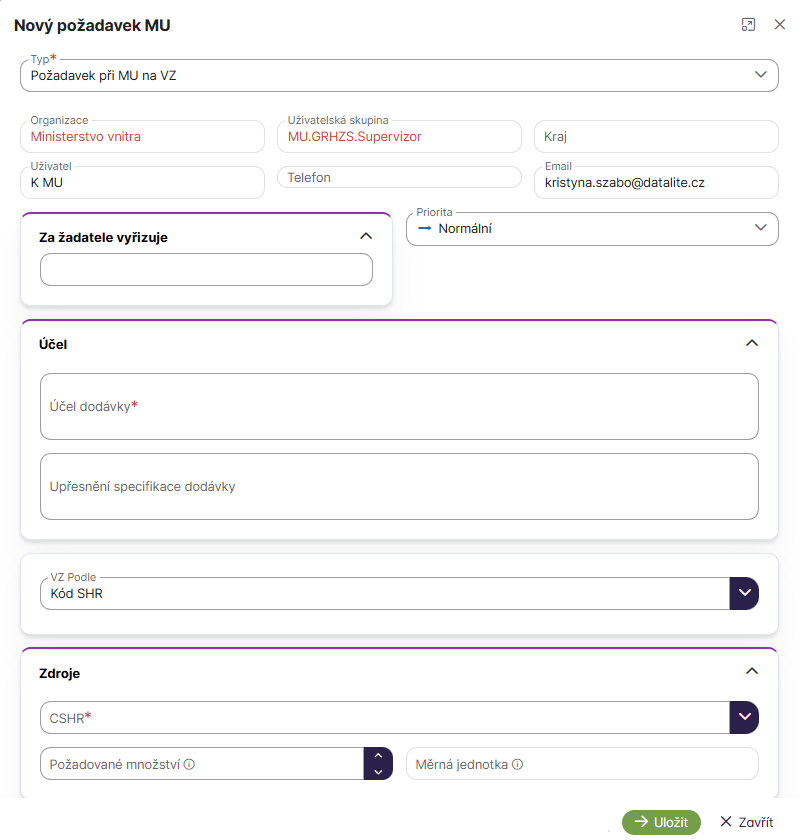Collapse the Za žadatele vyřizuje section

366,237
